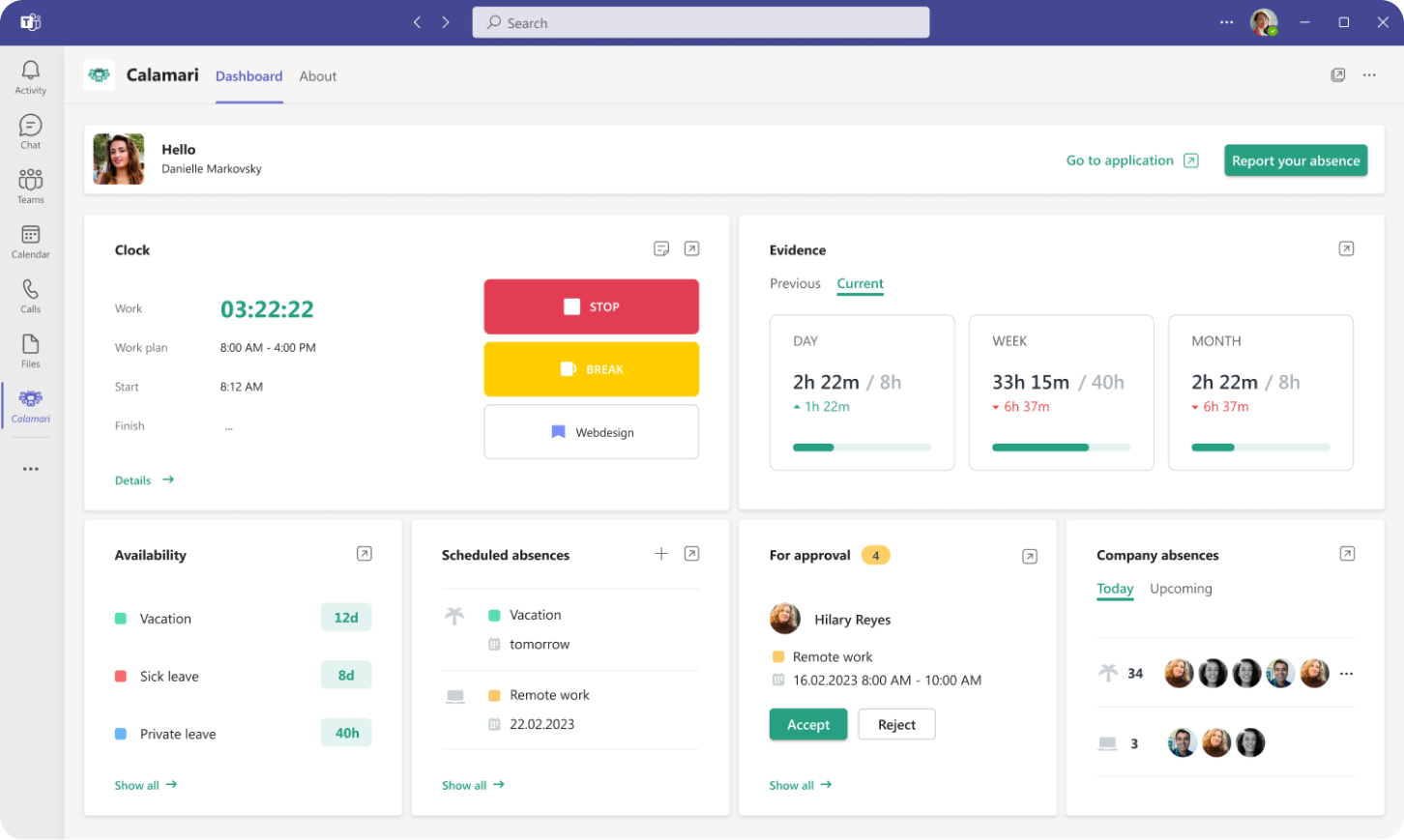Click the Sick leave 8d badge
The width and height of the screenshot is (1404, 840).
pyautogui.click(x=346, y=676)
